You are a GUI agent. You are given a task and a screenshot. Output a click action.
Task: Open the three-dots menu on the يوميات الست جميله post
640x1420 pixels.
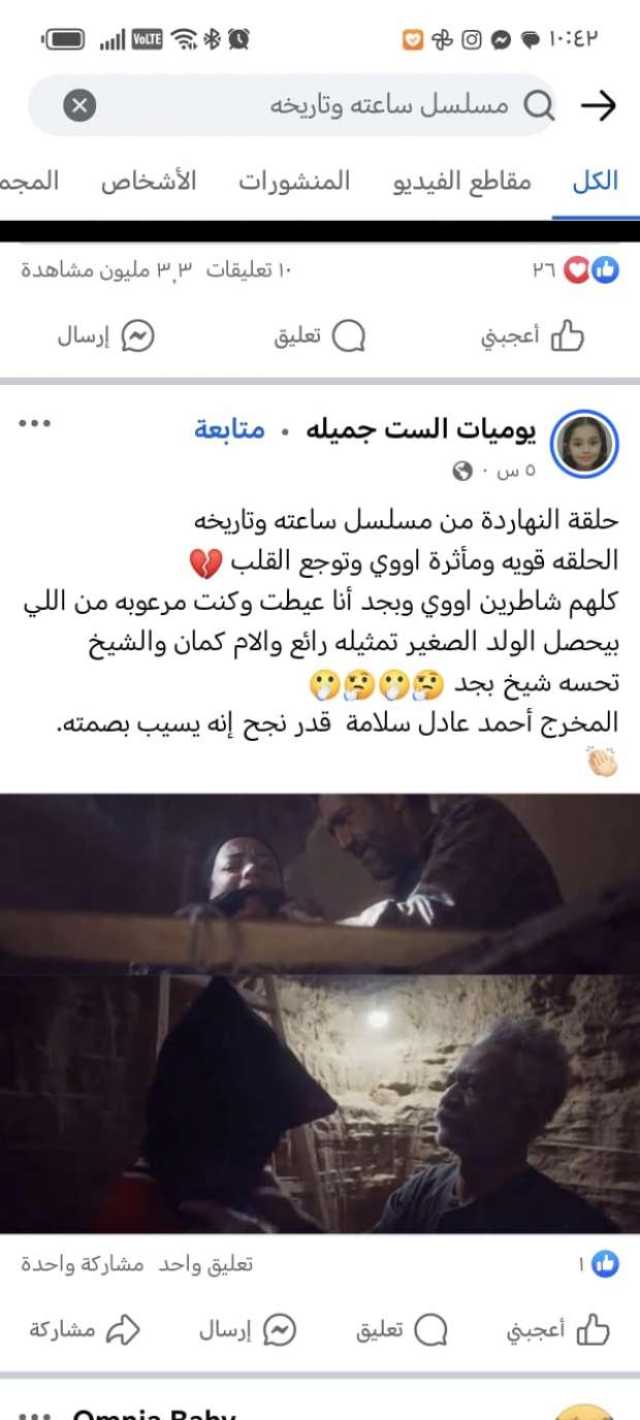pyautogui.click(x=34, y=423)
